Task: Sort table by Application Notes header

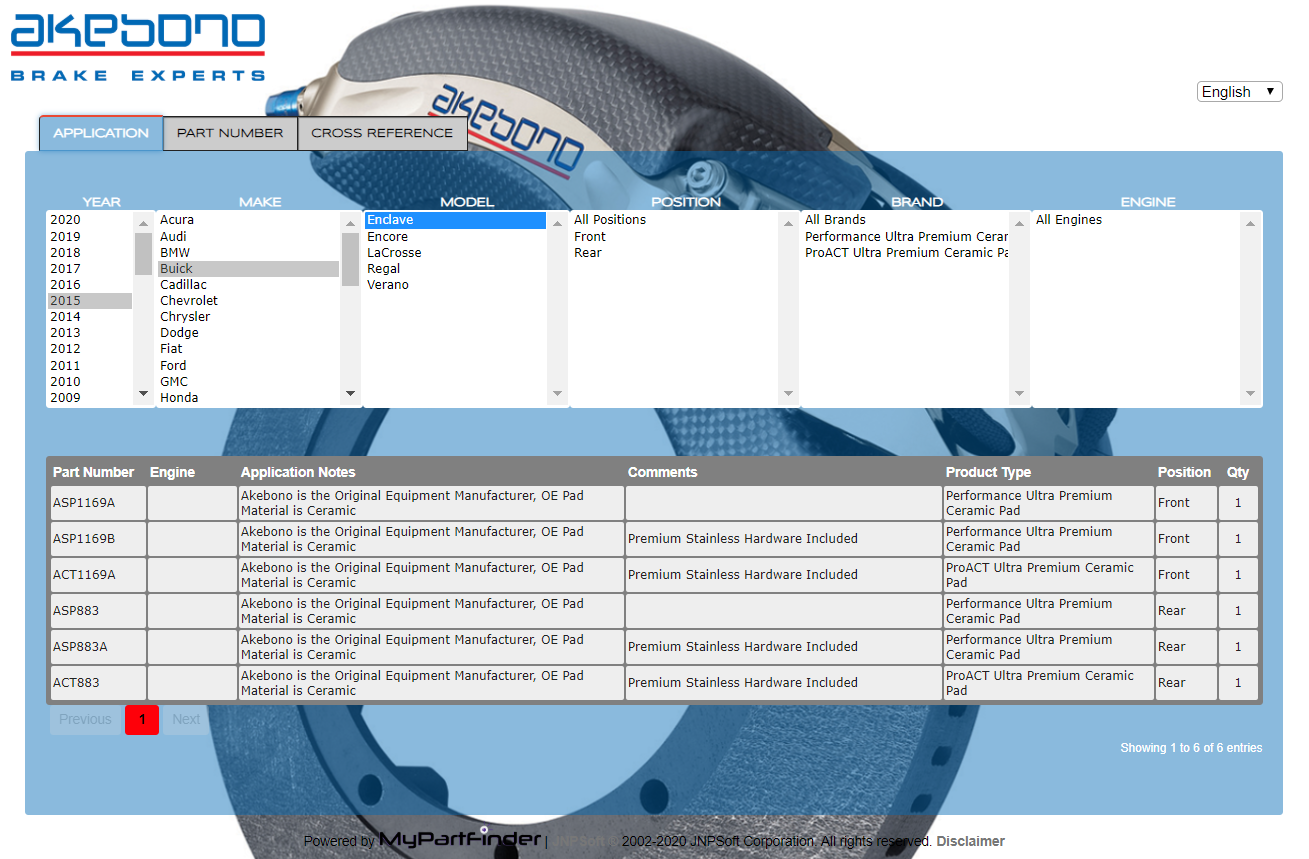Action: [x=298, y=472]
